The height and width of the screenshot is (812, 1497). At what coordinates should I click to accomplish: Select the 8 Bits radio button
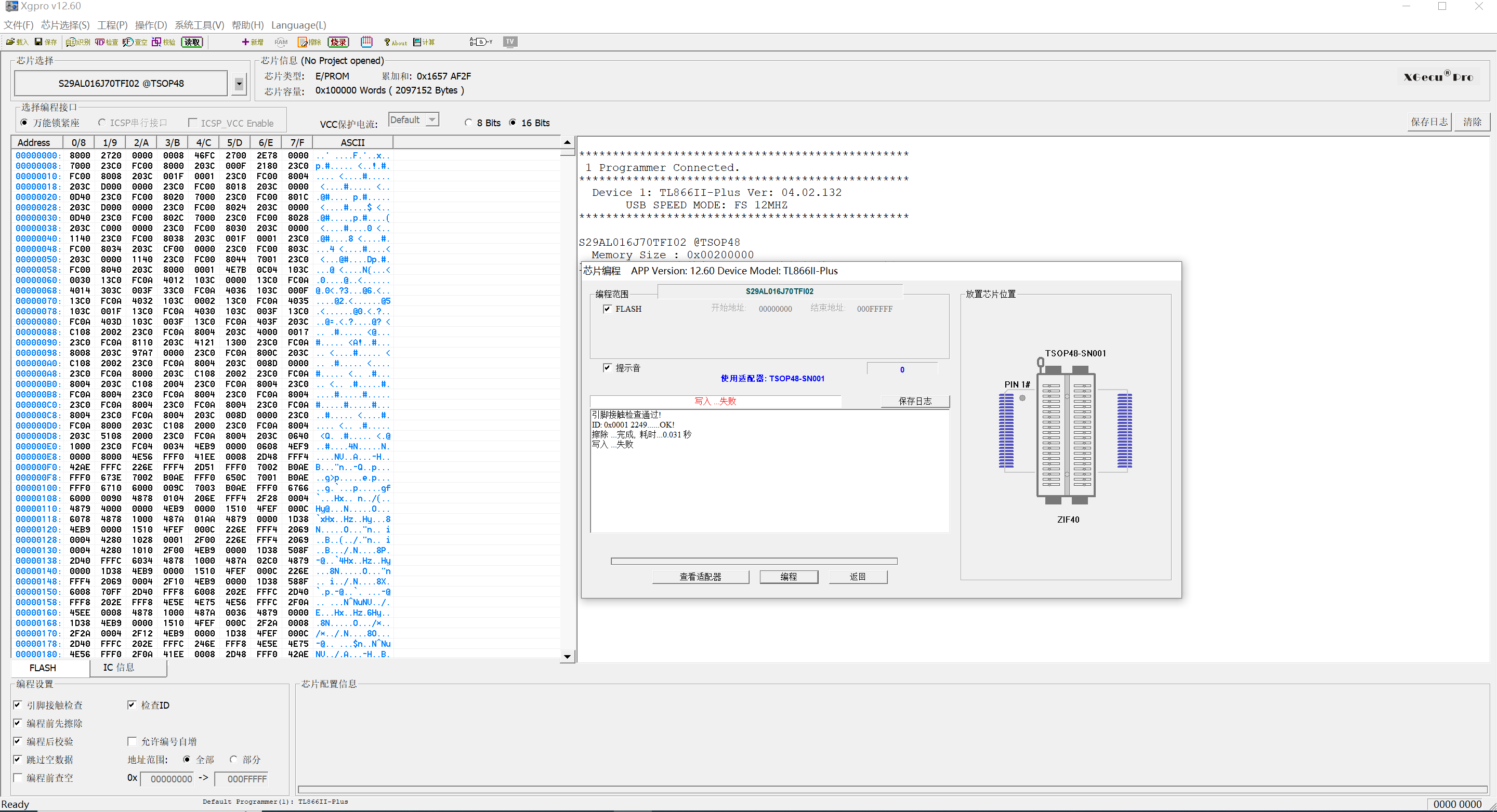pos(468,123)
